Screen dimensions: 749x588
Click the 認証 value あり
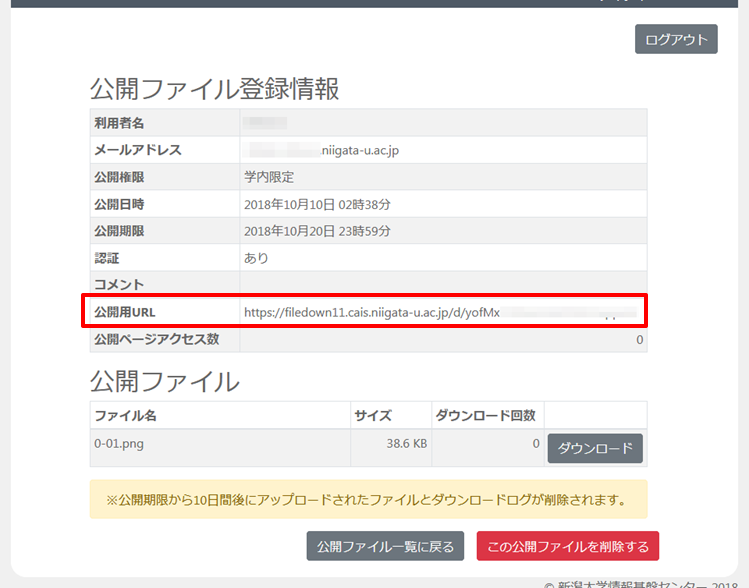[256, 258]
